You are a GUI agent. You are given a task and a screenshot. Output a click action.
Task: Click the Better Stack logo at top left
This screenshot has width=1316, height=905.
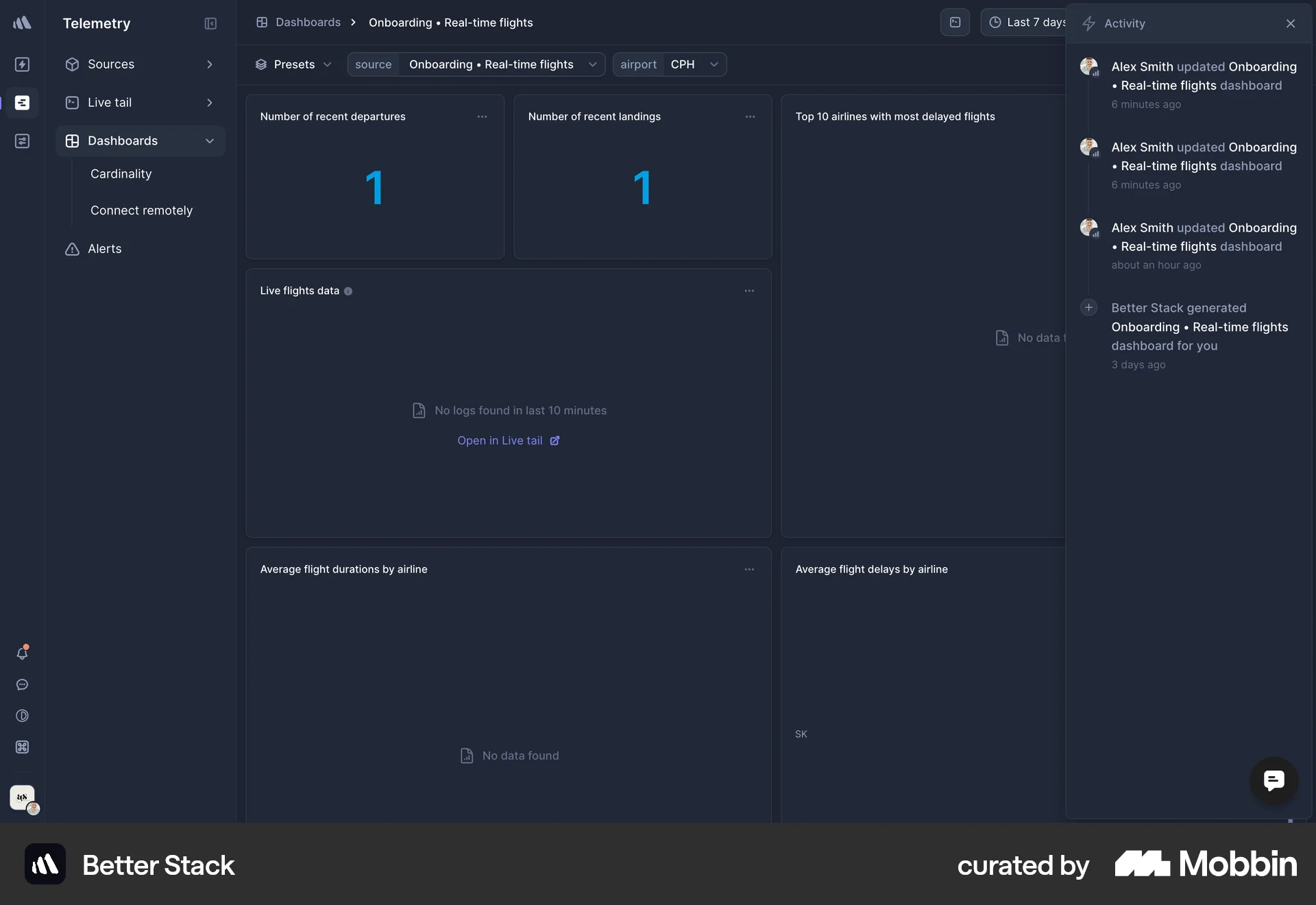23,23
